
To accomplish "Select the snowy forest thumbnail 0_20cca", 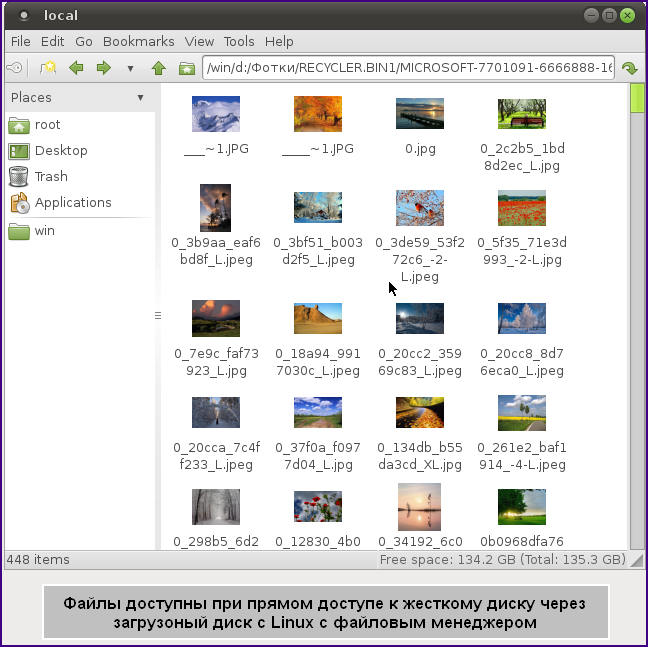I will (x=216, y=412).
